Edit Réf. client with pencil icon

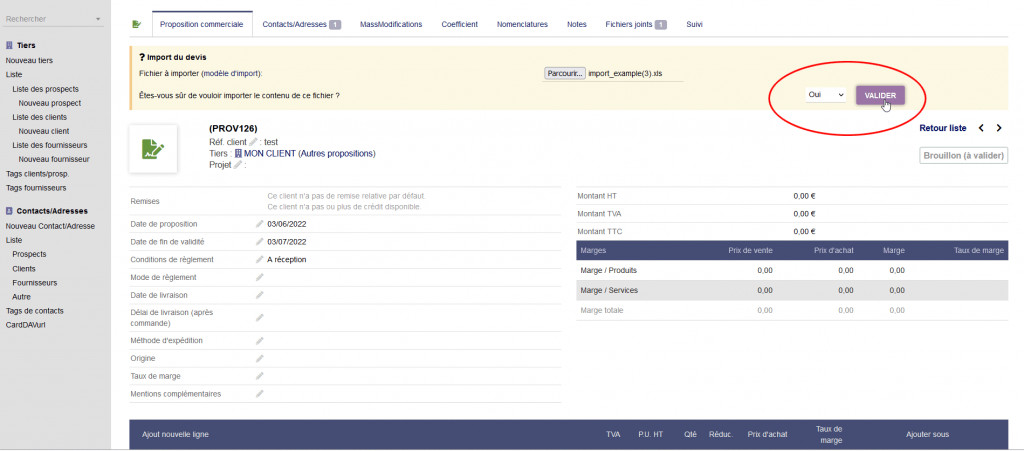click(253, 142)
